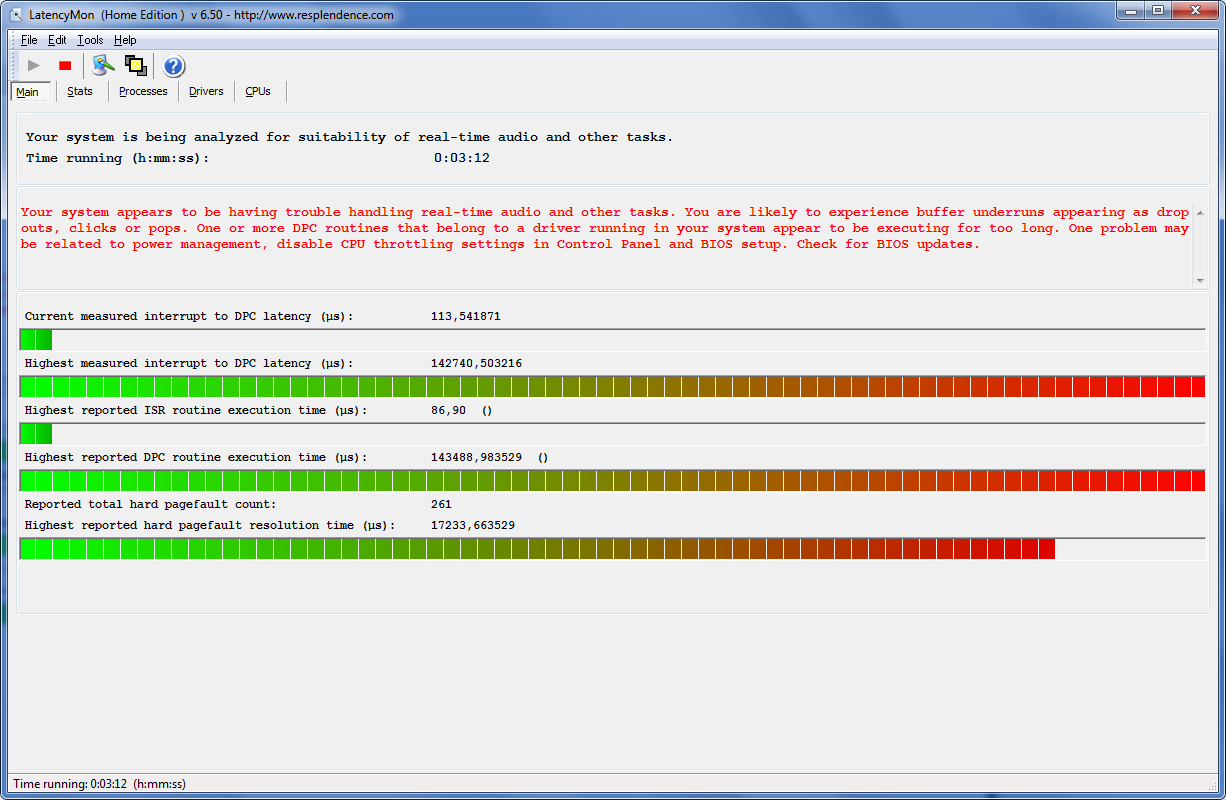The height and width of the screenshot is (800, 1226).
Task: Open the options icon with monitor and pencil
Action: click(x=103, y=66)
